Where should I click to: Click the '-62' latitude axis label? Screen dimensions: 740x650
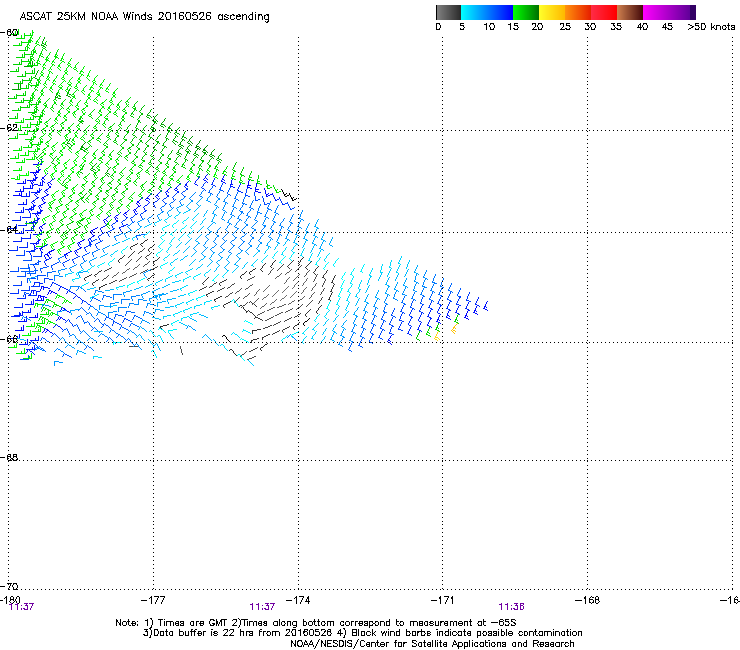pyautogui.click(x=9, y=128)
